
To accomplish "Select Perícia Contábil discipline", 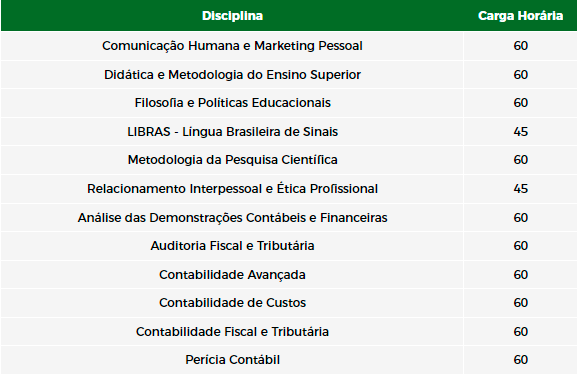I will point(232,360).
